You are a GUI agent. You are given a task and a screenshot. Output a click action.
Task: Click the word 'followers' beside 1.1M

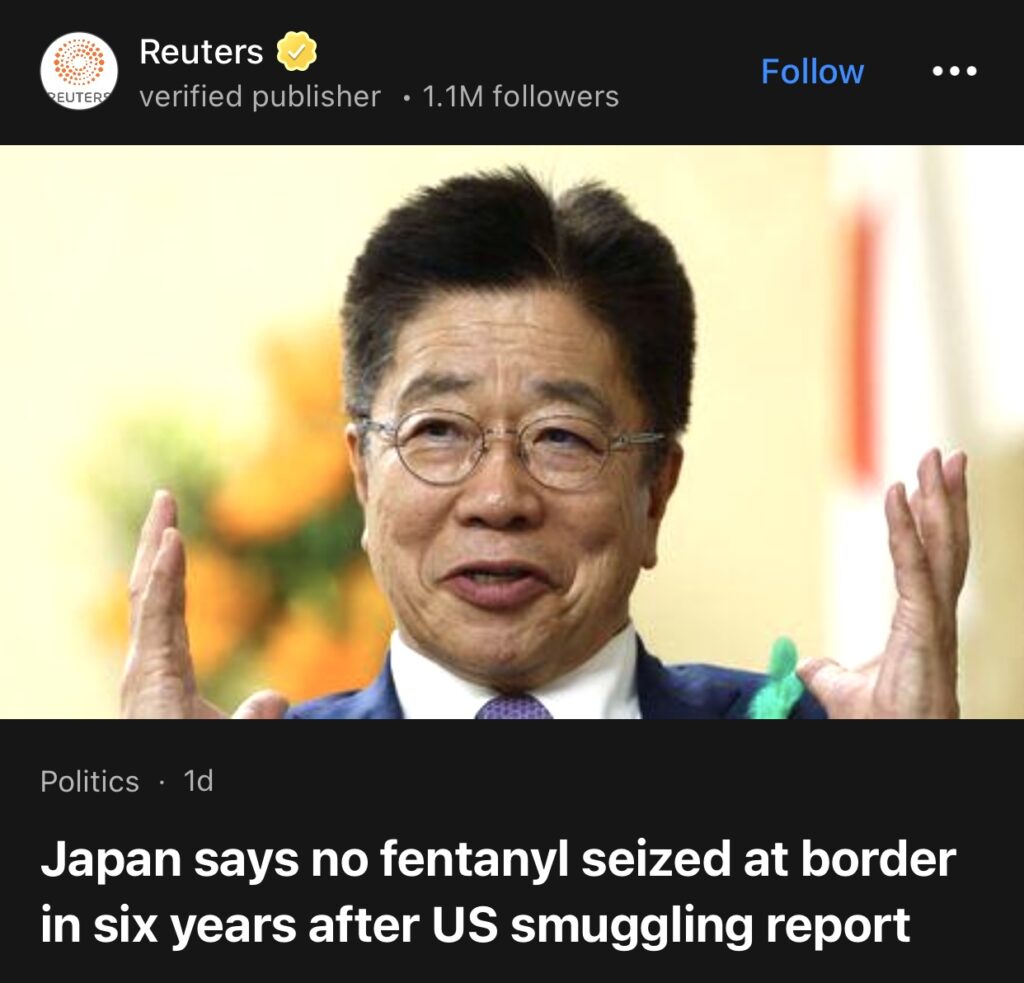(x=555, y=97)
